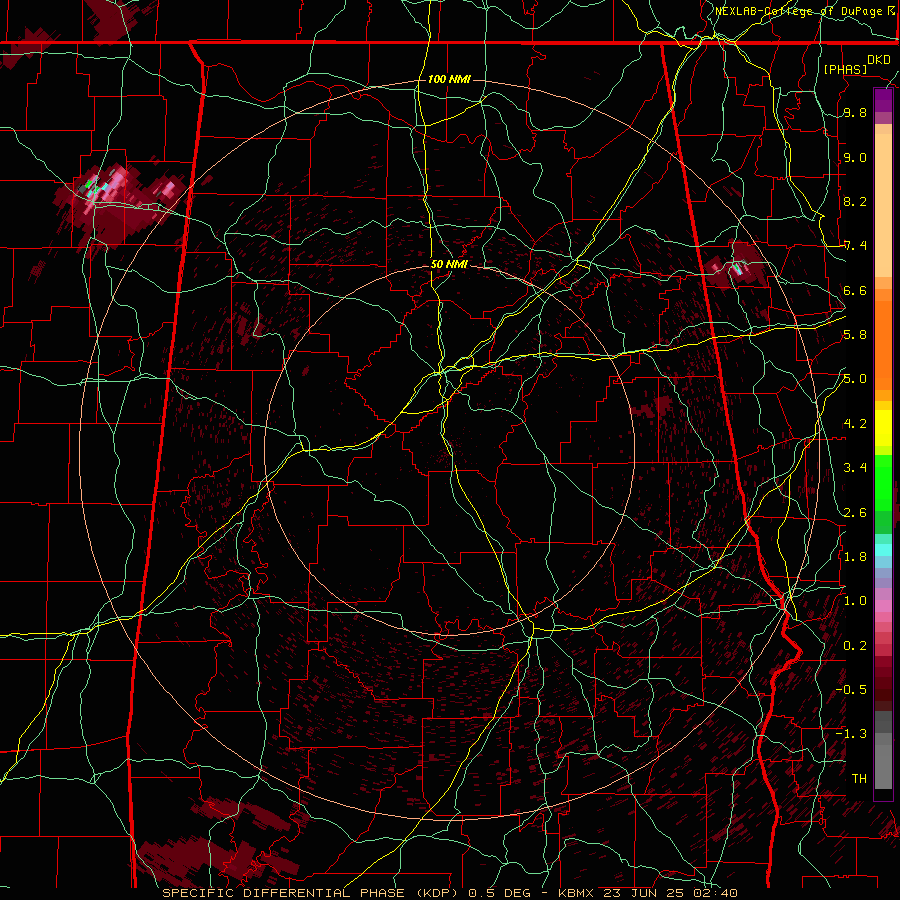
Task: Select the 0.2 value on the scale
Action: [855, 645]
